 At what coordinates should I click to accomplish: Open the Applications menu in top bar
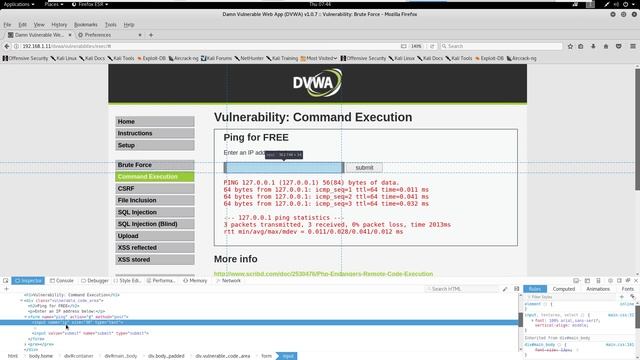(x=19, y=4)
